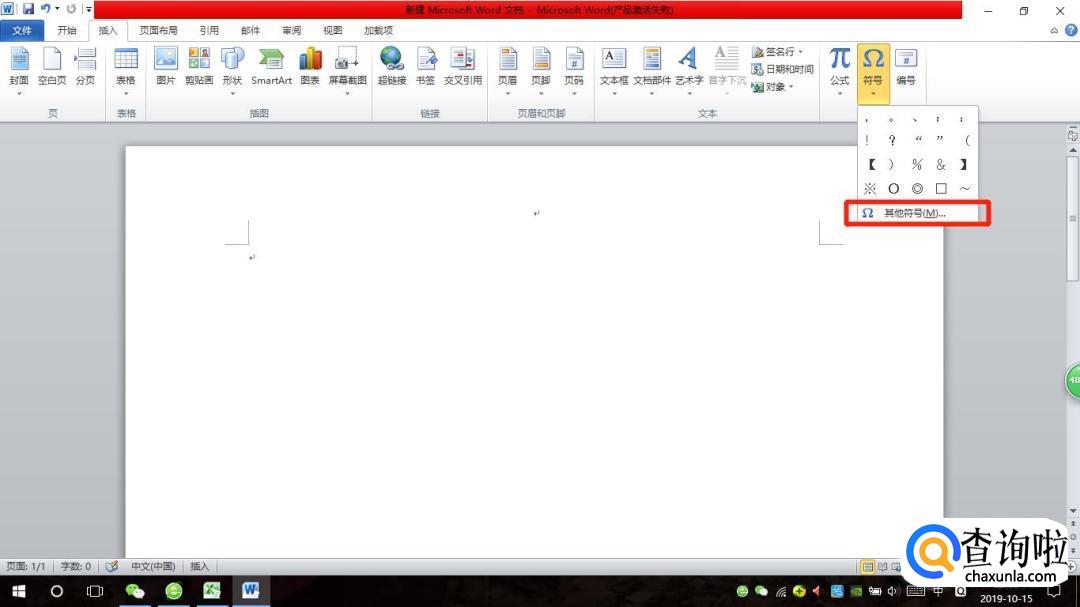Open the File (文件) tab

point(22,30)
